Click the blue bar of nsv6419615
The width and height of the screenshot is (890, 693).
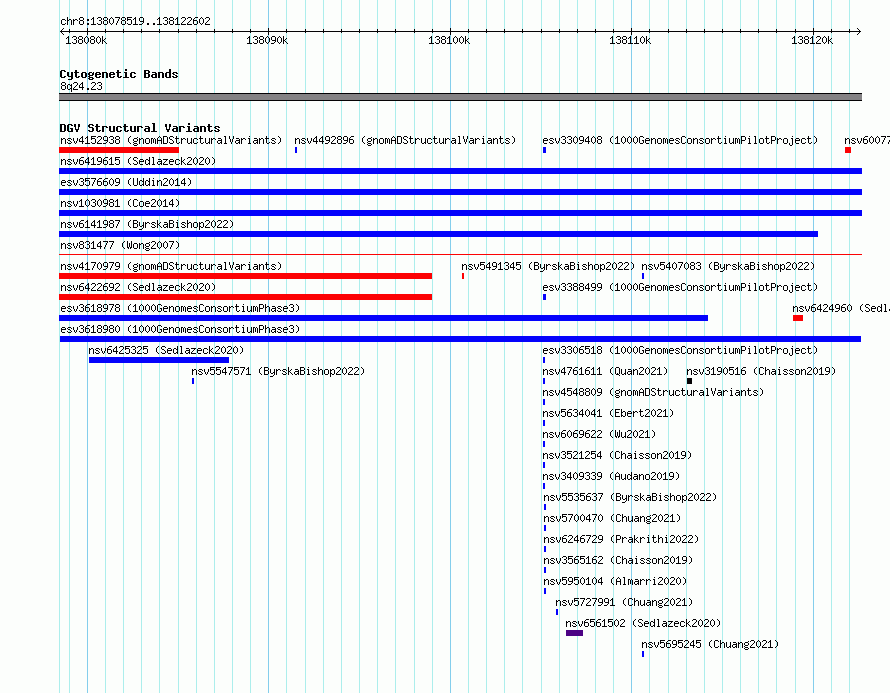(460, 171)
